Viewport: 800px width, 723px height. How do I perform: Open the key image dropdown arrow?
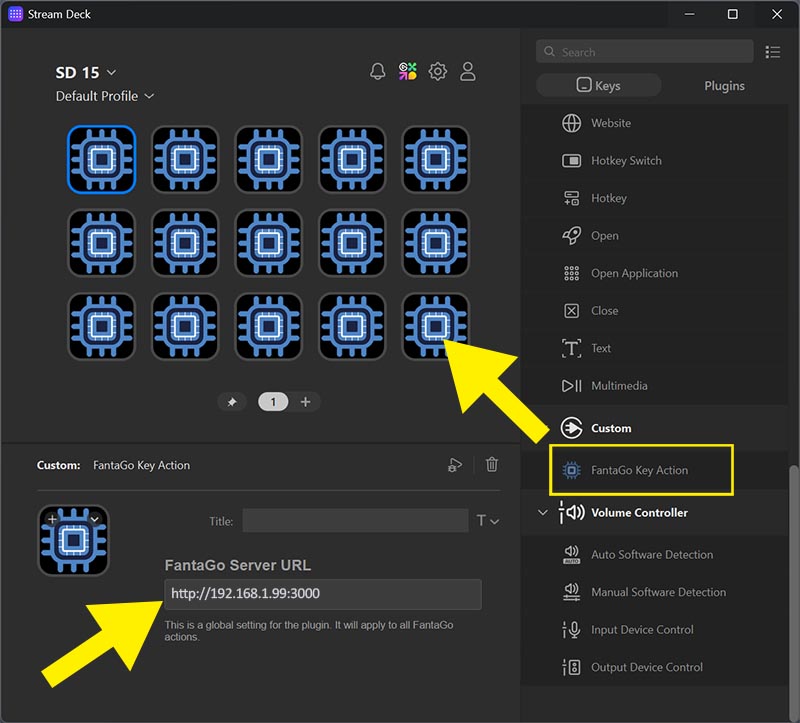point(95,519)
